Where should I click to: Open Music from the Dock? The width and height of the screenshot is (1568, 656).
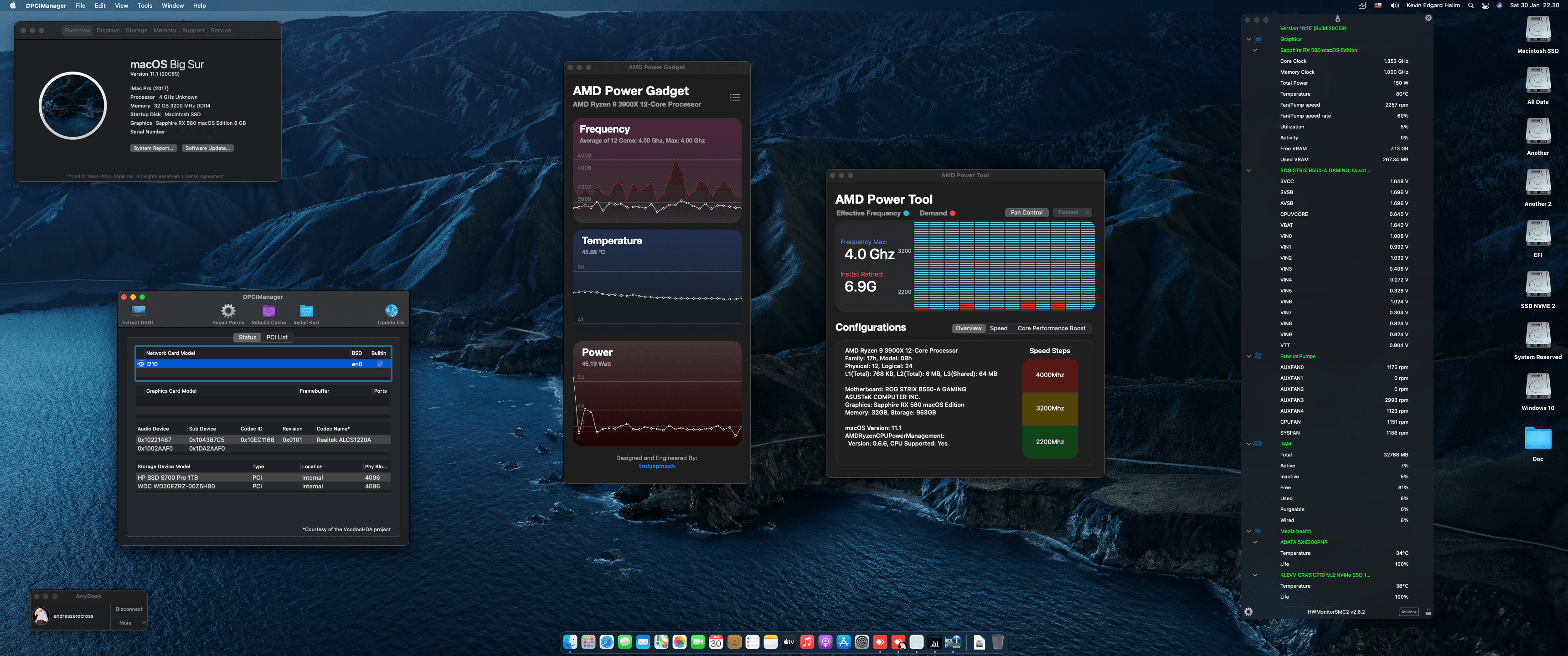(x=807, y=641)
